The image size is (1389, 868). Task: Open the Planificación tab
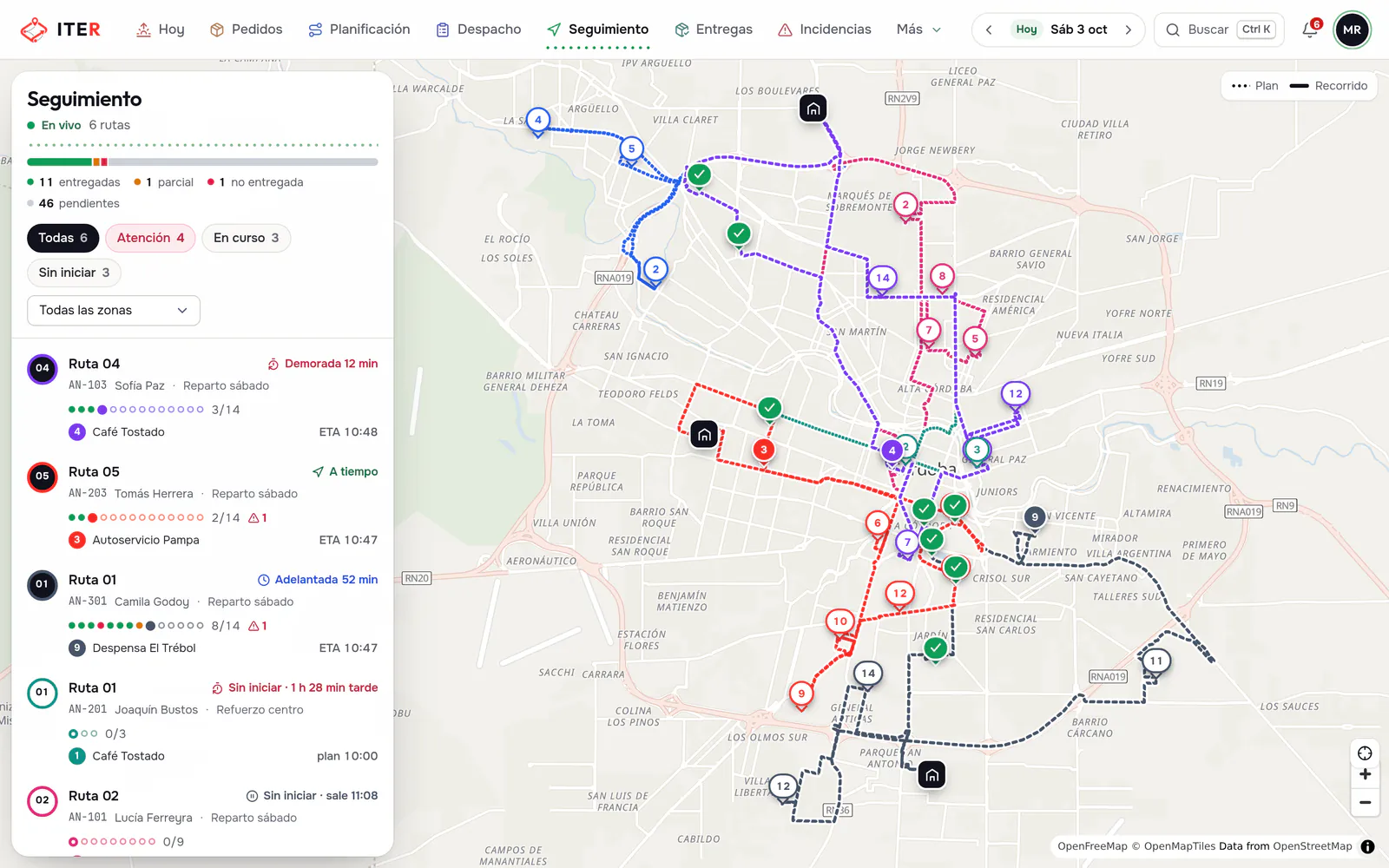point(359,30)
